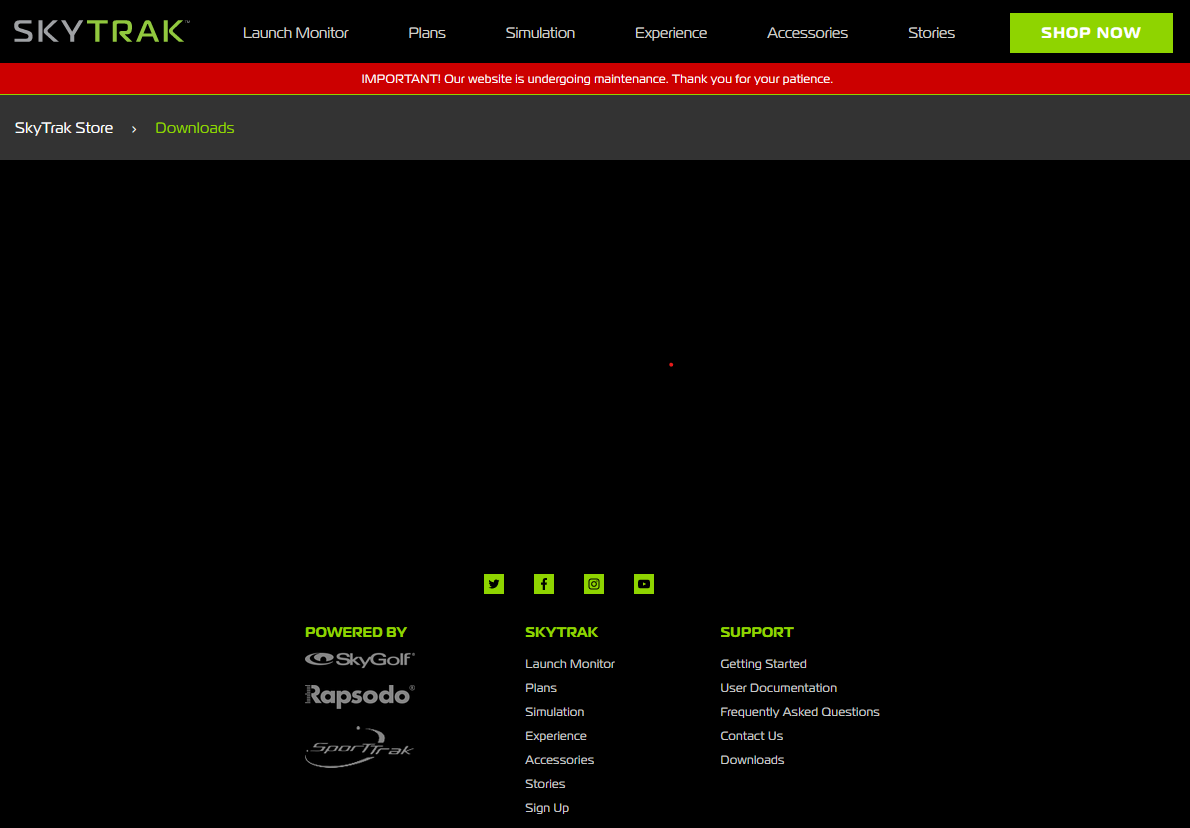Go to Frequently Asked Questions
The width and height of the screenshot is (1190, 828).
[799, 712]
